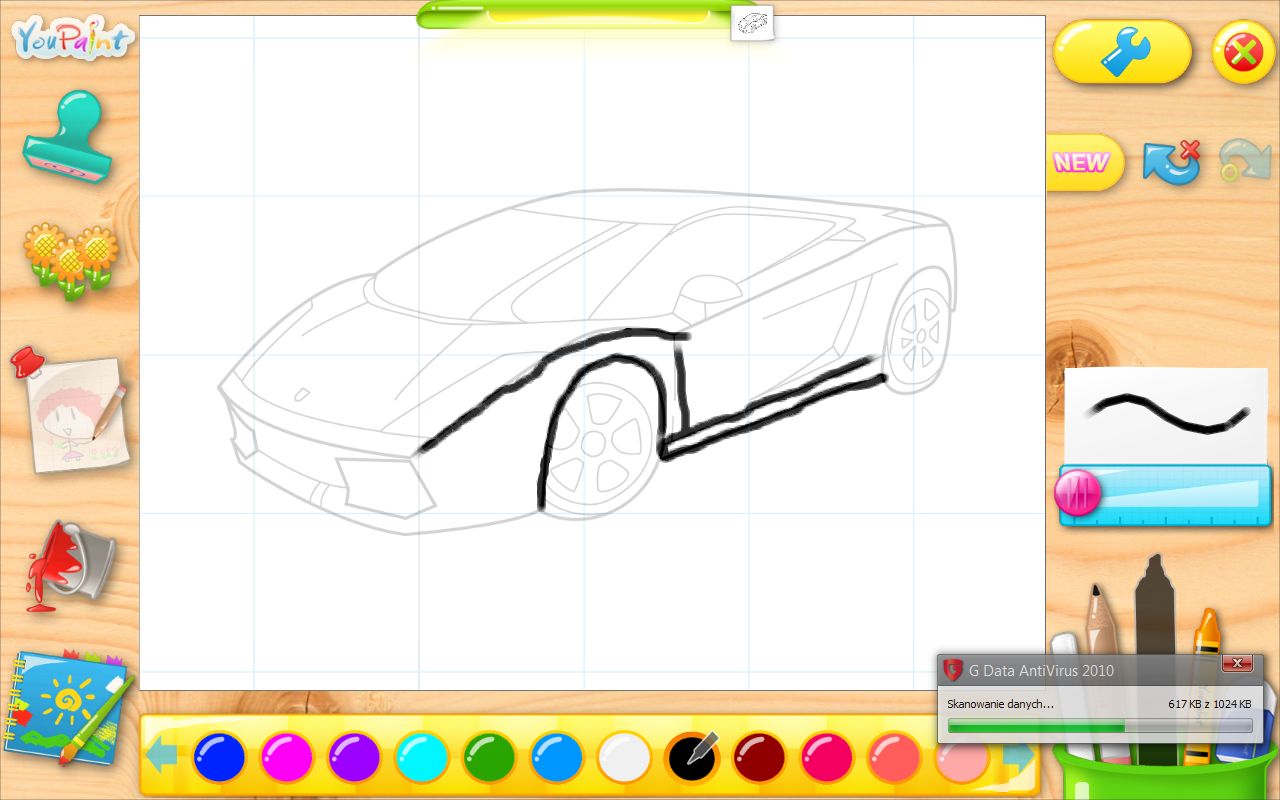Choose the black color swatch
This screenshot has height=800, width=1280.
coord(691,757)
